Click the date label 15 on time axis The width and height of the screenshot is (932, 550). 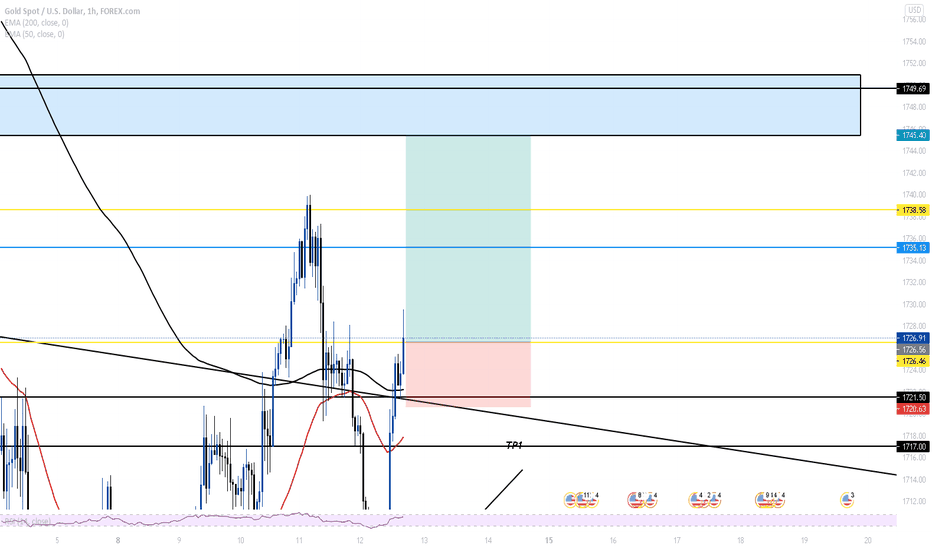549,540
